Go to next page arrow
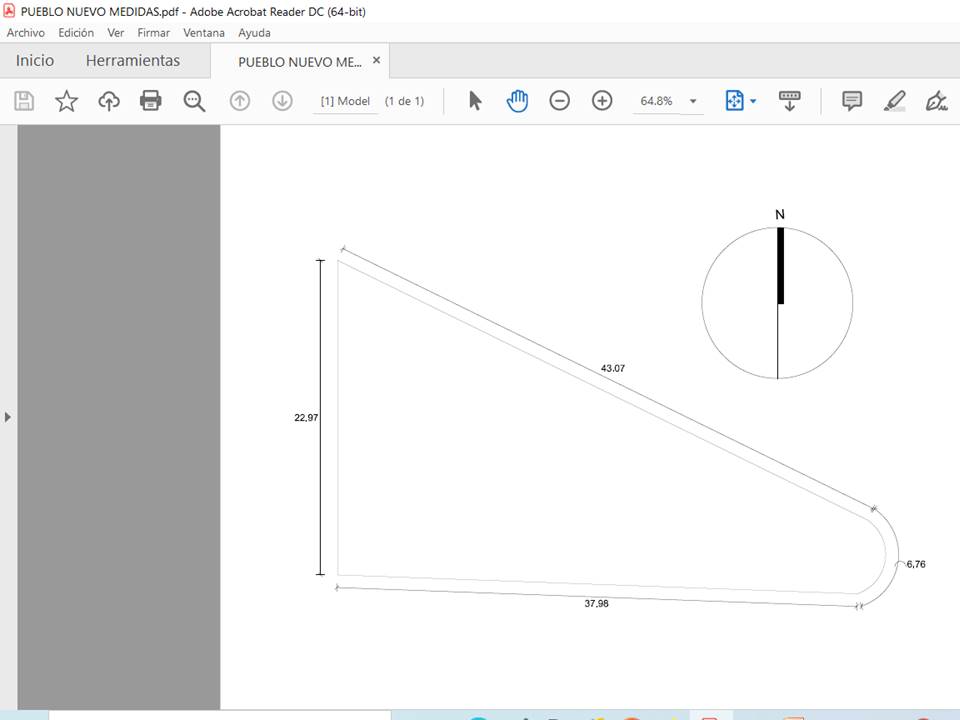The image size is (960, 720). pyautogui.click(x=282, y=101)
